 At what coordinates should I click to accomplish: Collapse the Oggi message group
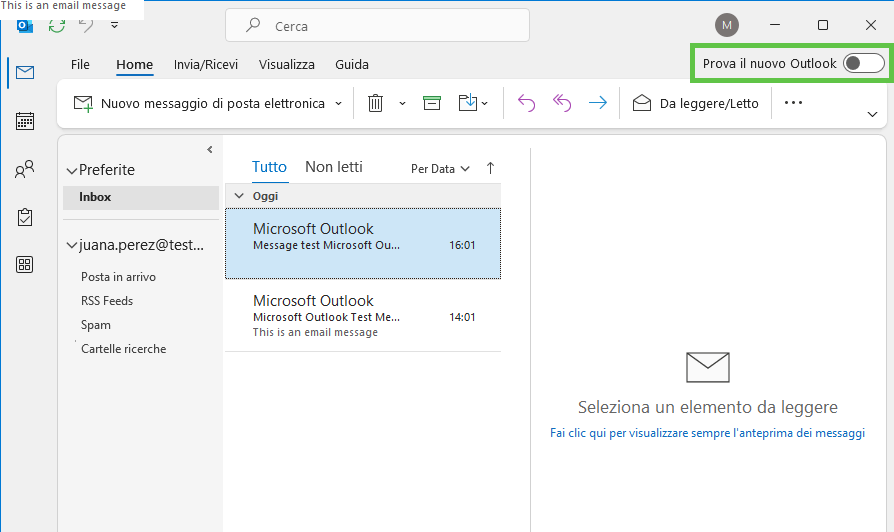pyautogui.click(x=239, y=196)
